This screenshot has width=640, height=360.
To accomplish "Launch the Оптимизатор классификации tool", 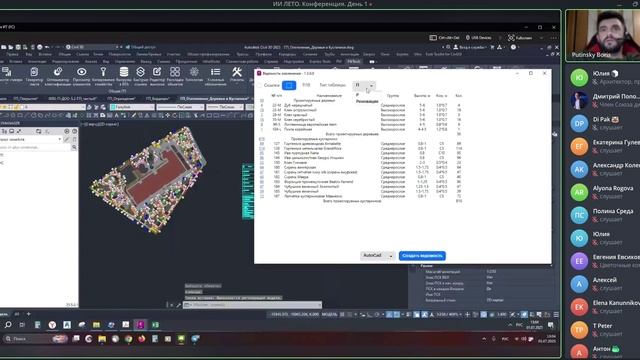I will 58,76.
